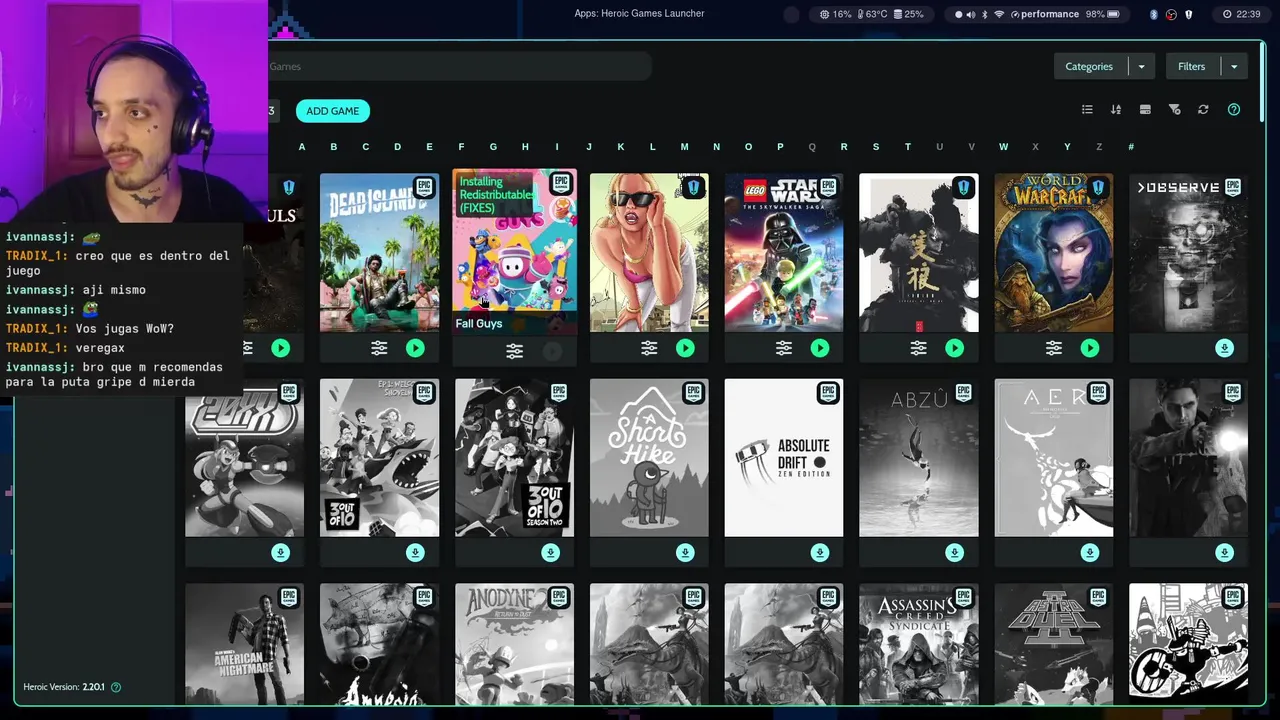The height and width of the screenshot is (720, 1280).
Task: Sort library by installed status
Action: click(1145, 110)
